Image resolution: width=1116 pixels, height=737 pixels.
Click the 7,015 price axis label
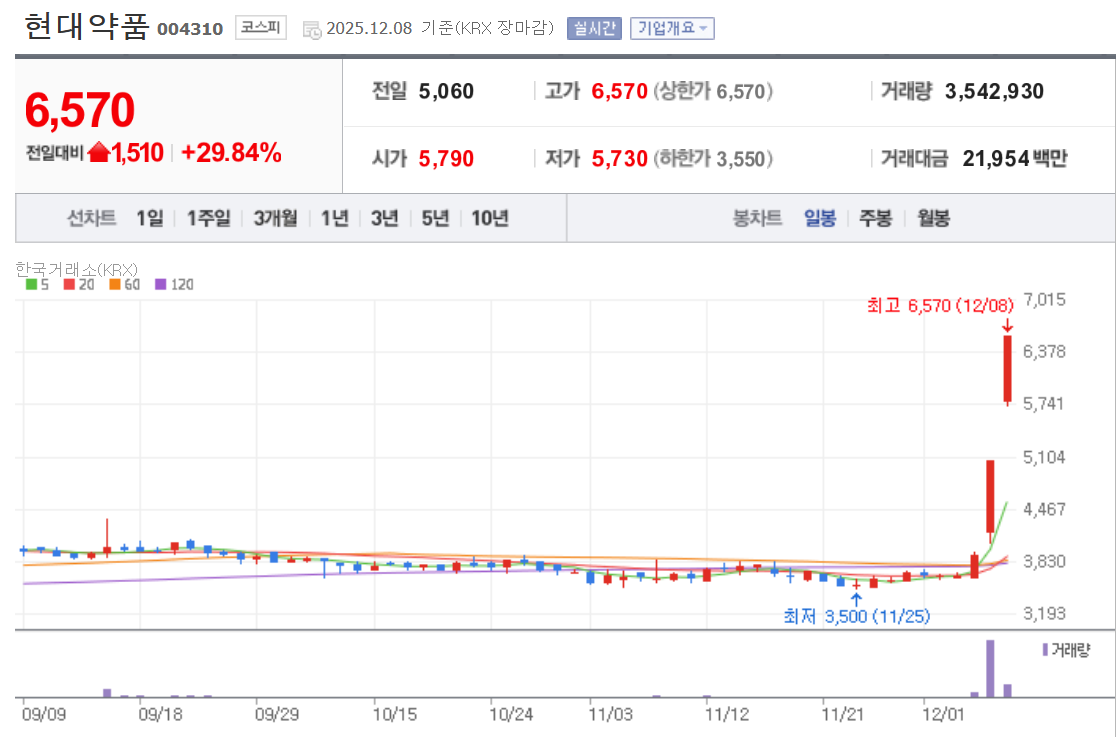1044,300
